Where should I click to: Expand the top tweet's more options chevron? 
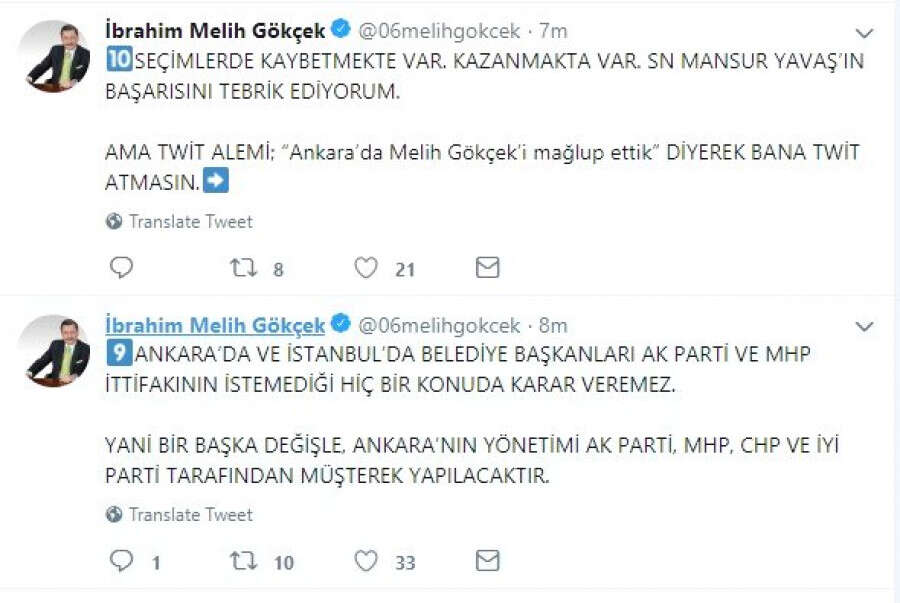(x=864, y=33)
